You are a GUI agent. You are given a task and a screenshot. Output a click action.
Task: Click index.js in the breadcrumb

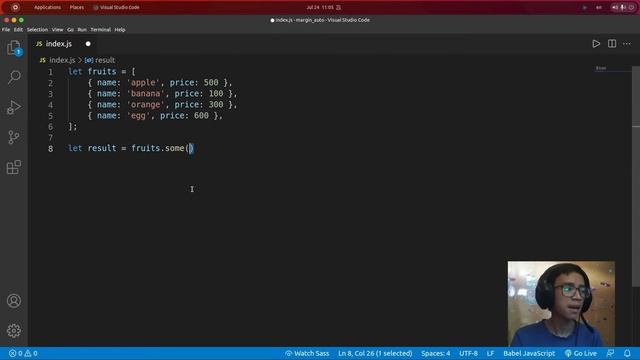(x=62, y=60)
